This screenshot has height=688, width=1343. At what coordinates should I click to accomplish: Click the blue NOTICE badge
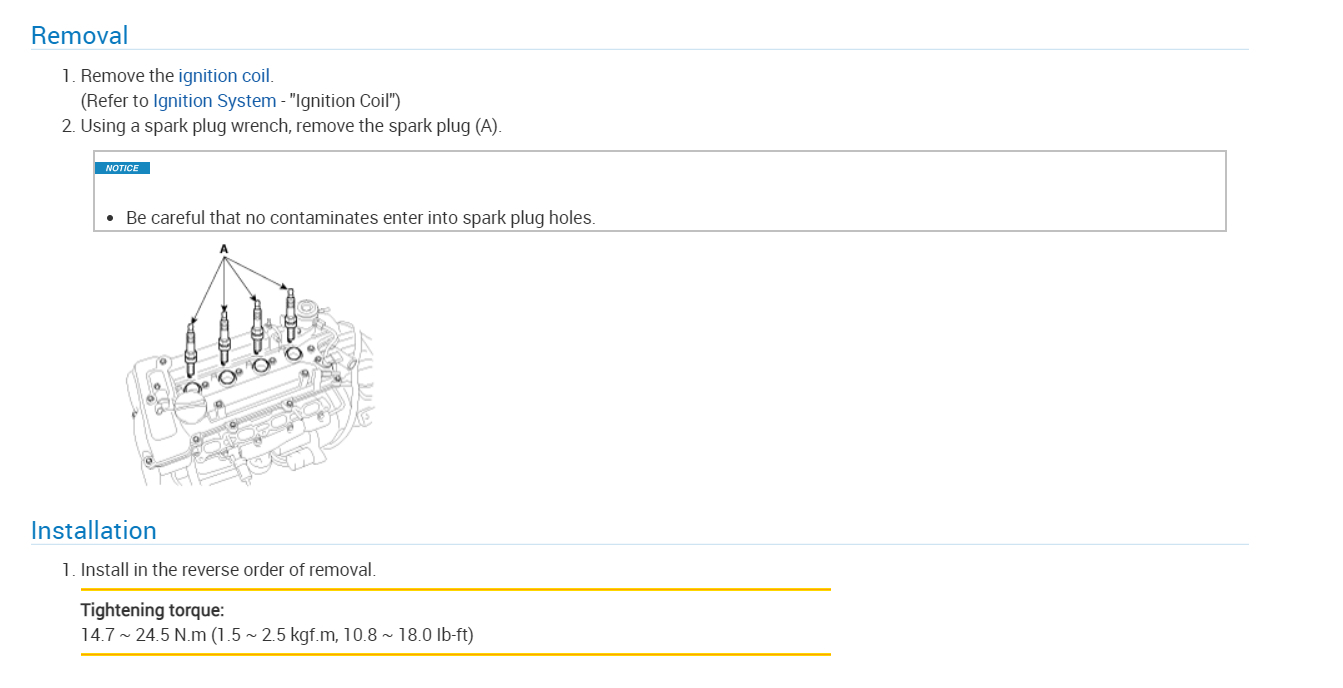point(122,168)
